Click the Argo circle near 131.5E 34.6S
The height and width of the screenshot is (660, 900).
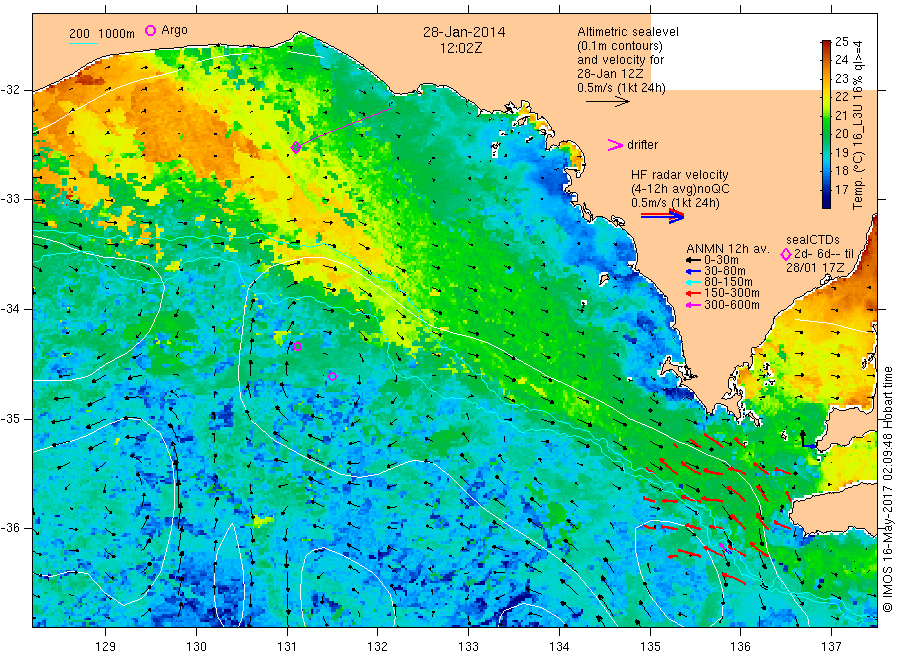click(332, 376)
